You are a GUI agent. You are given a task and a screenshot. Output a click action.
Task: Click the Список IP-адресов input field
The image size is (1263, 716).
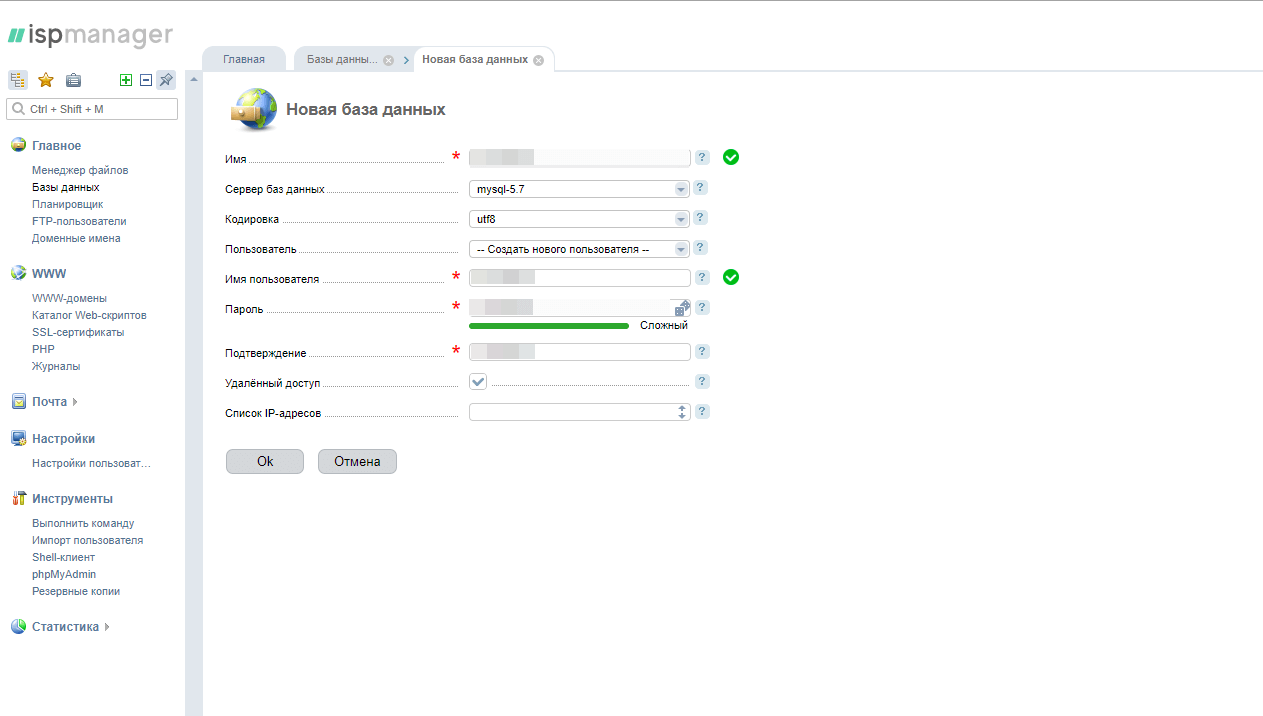point(572,412)
